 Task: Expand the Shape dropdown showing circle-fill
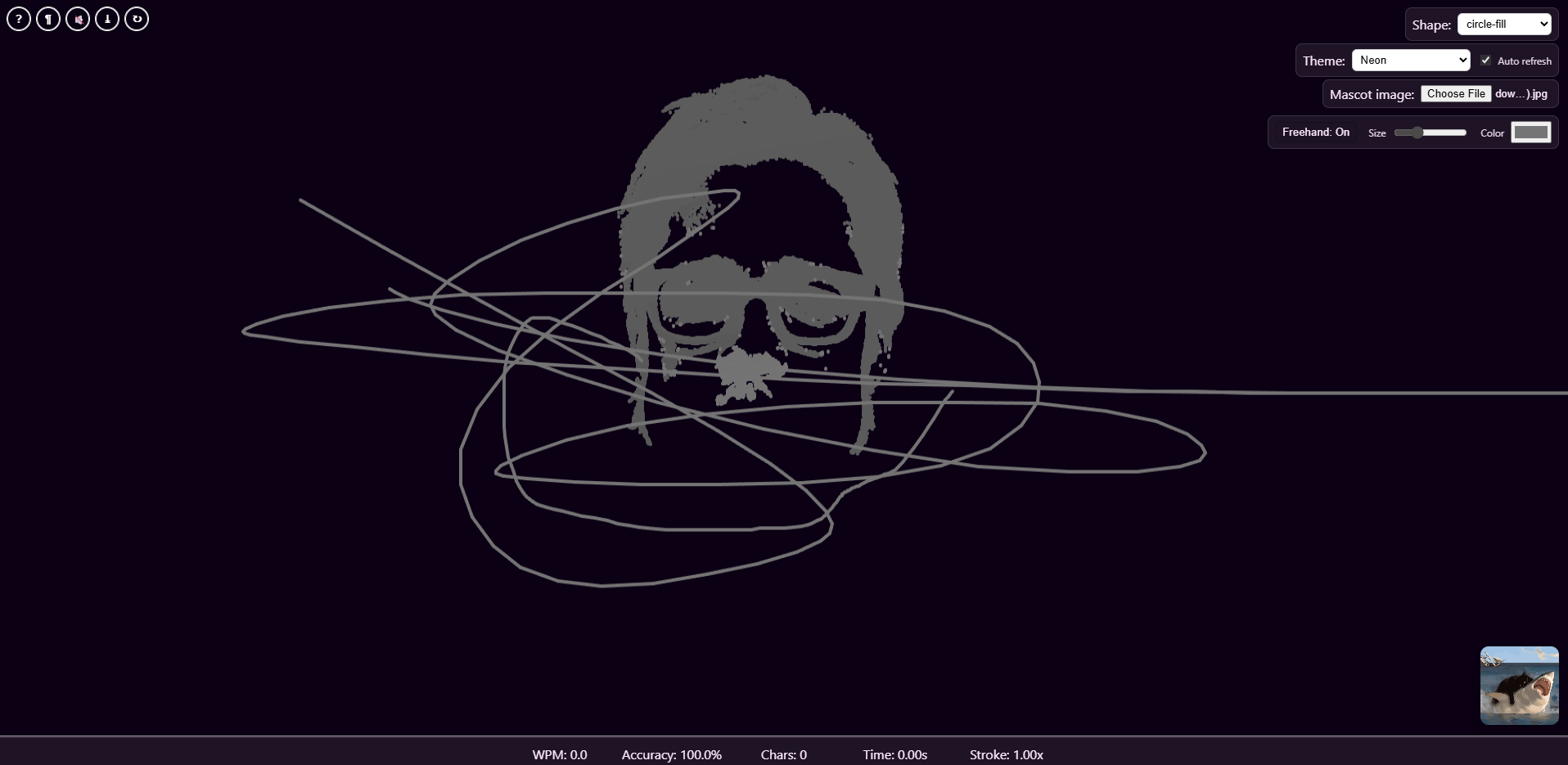pyautogui.click(x=1503, y=25)
